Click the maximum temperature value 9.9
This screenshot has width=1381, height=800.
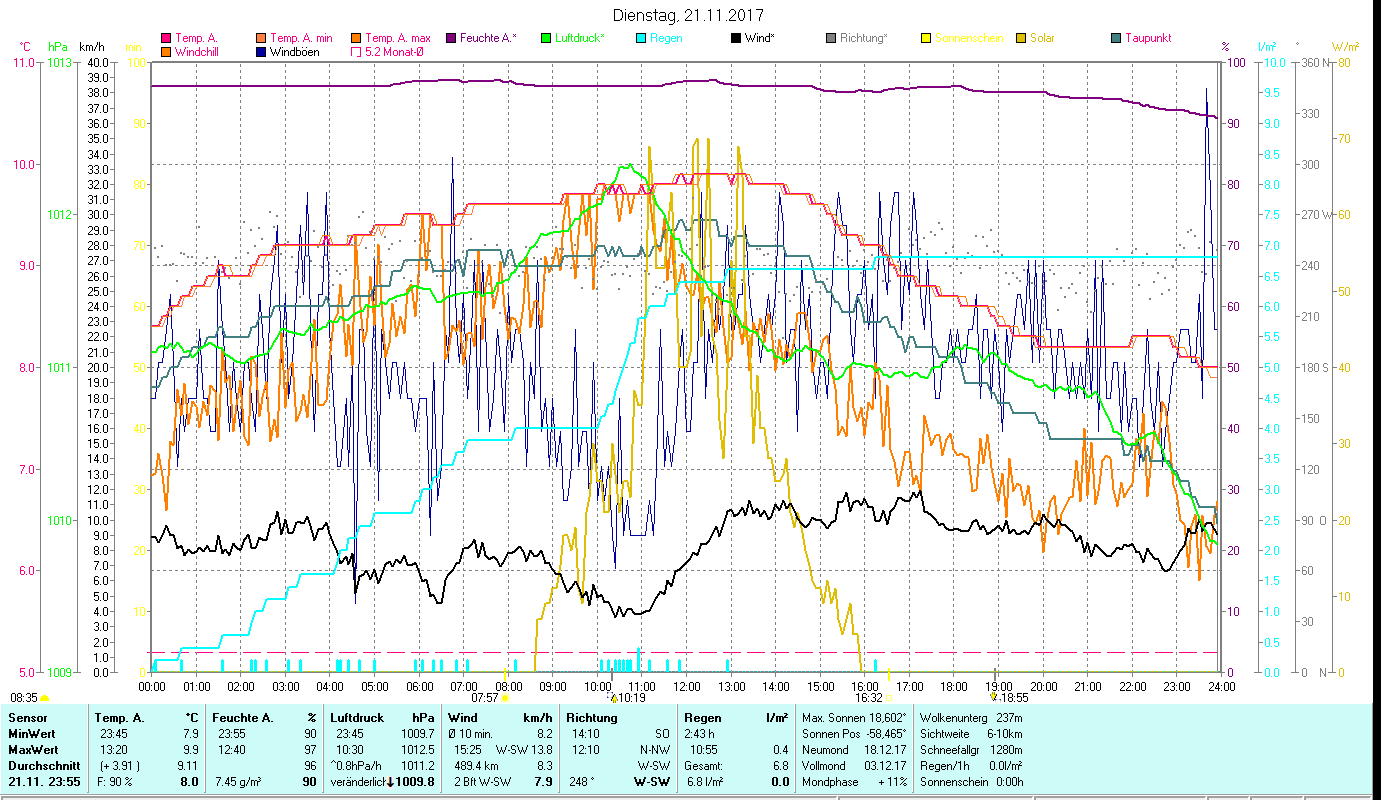(191, 750)
